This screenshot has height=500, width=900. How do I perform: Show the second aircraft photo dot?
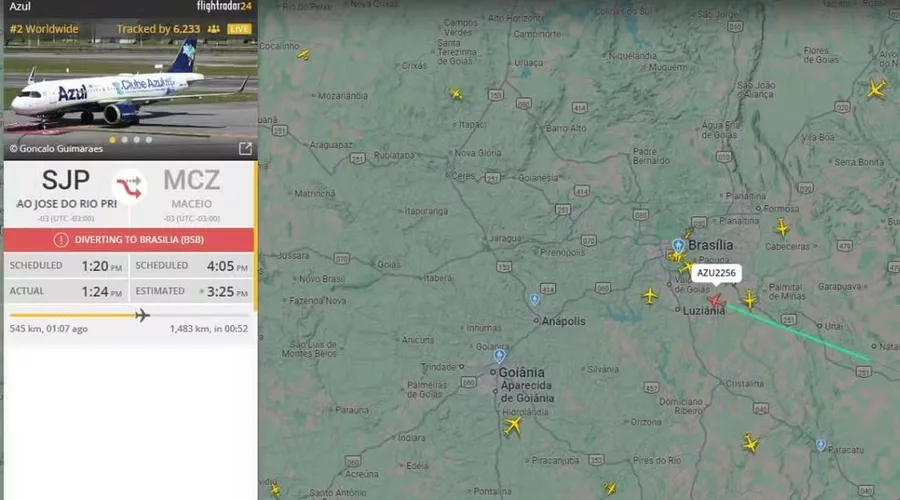coord(125,139)
